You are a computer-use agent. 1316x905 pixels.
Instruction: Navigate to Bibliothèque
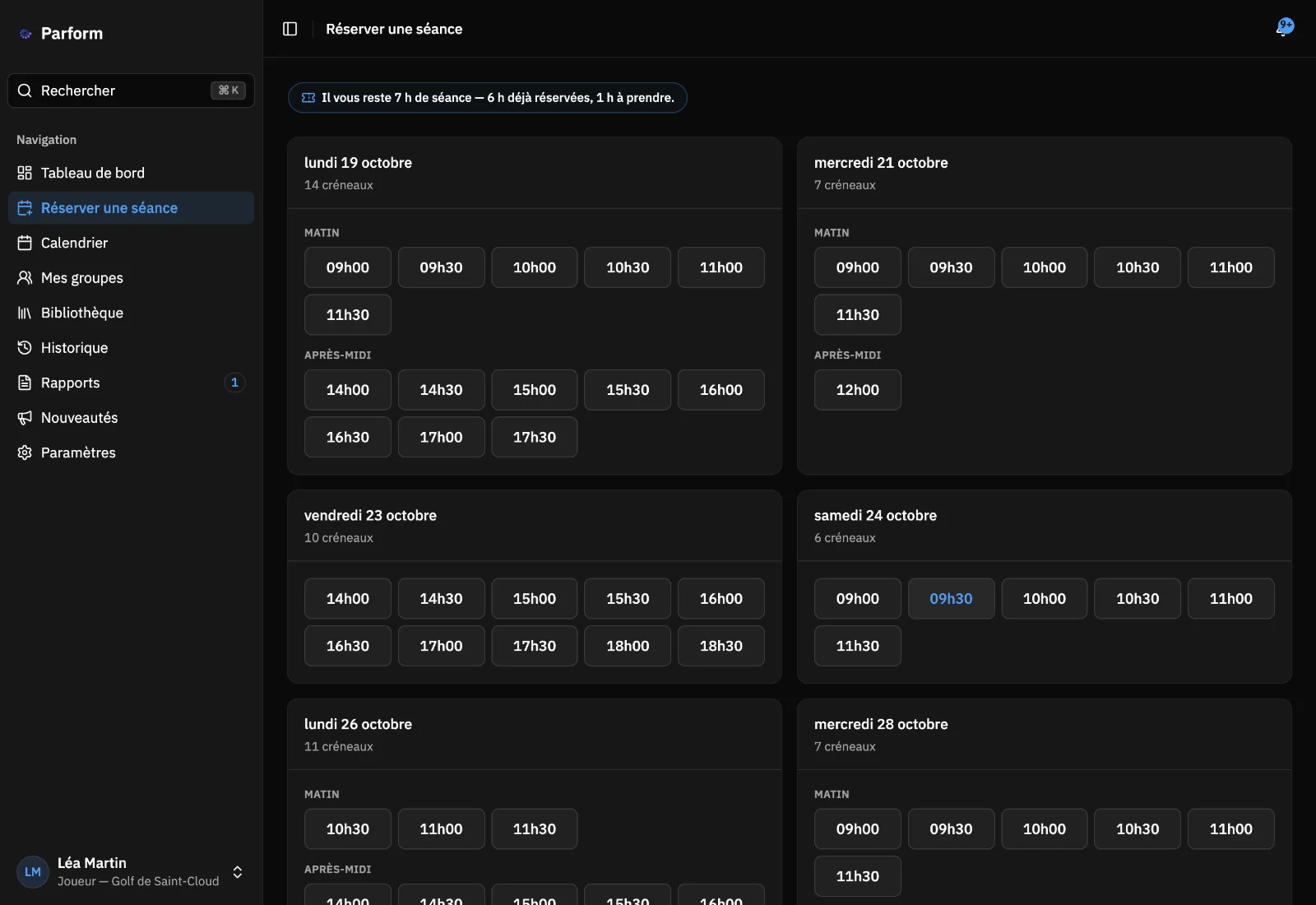[132, 313]
